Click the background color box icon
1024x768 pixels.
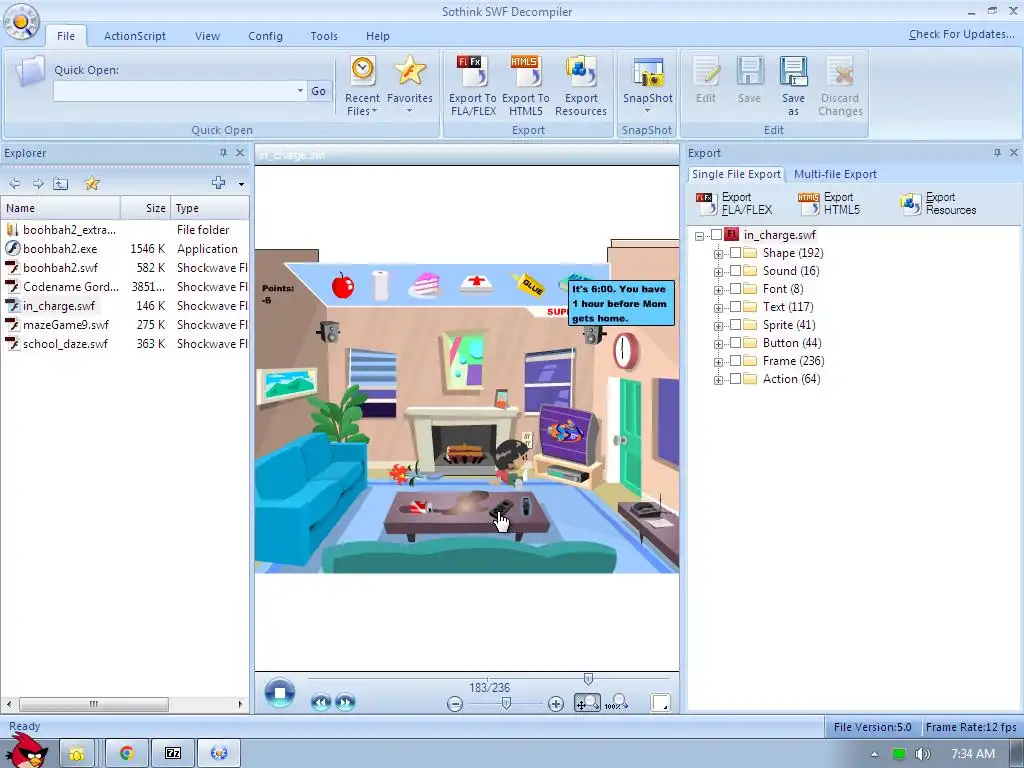661,703
